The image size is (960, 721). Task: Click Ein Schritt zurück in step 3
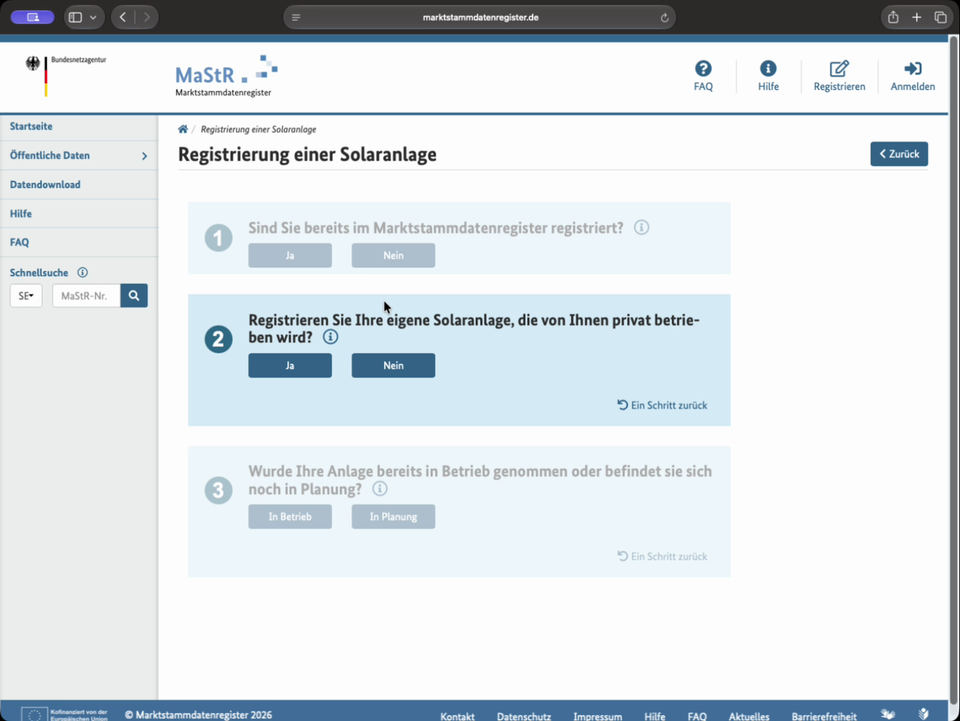[662, 556]
